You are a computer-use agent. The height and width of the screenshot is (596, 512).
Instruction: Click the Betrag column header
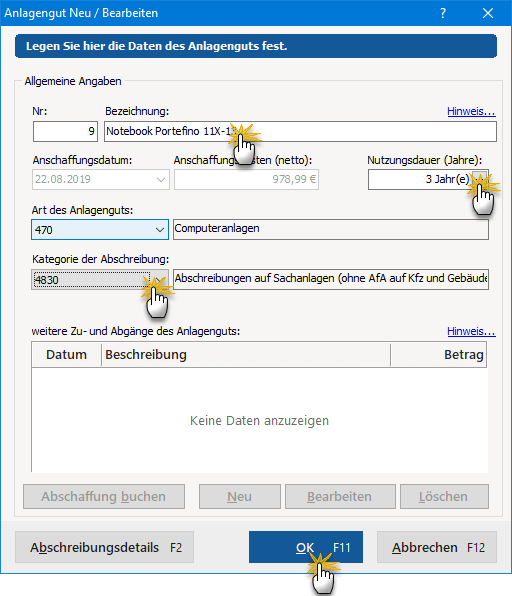pyautogui.click(x=439, y=355)
